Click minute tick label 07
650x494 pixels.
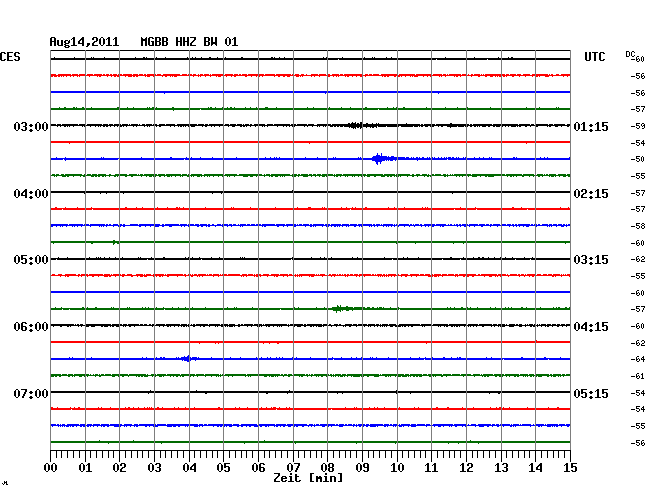pyautogui.click(x=293, y=468)
